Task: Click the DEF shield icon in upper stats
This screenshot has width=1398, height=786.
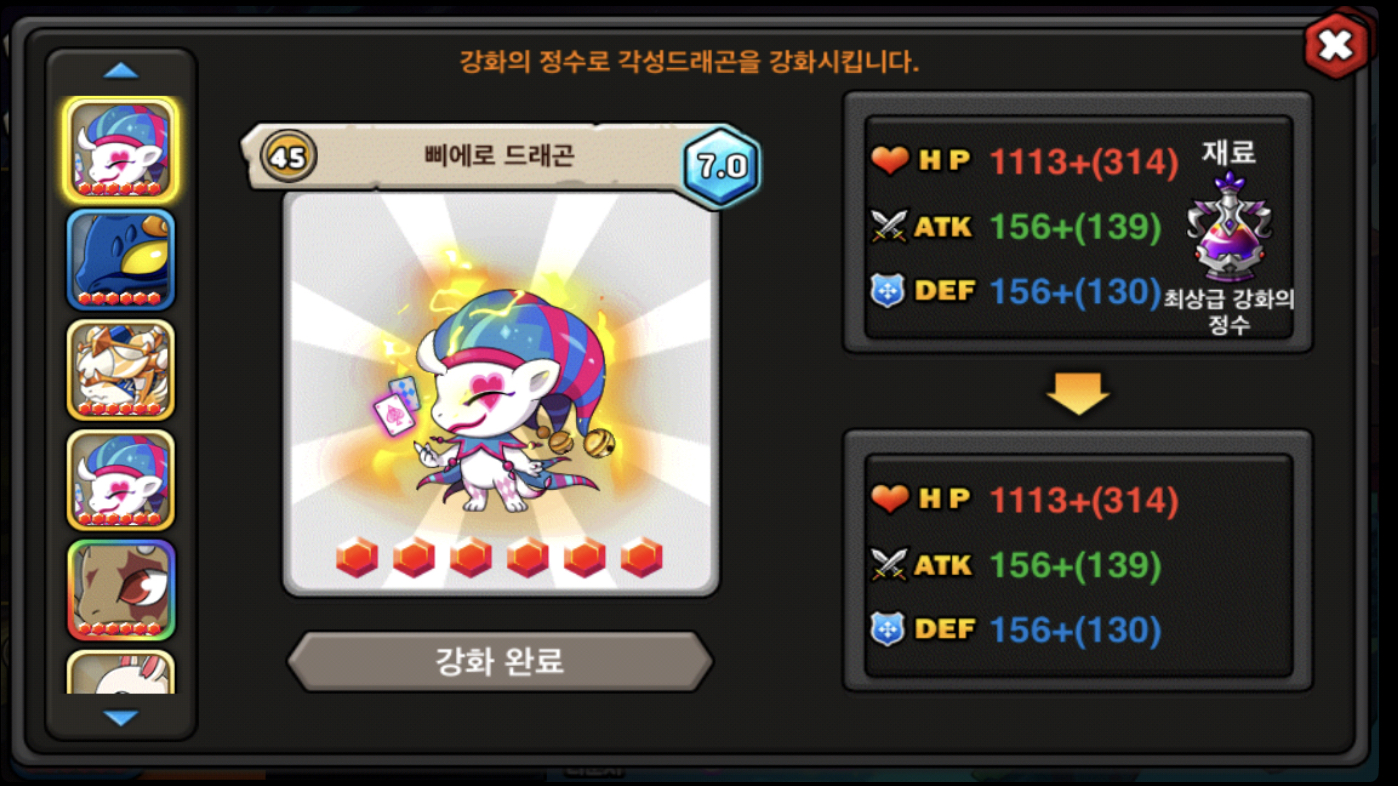Action: (x=889, y=291)
